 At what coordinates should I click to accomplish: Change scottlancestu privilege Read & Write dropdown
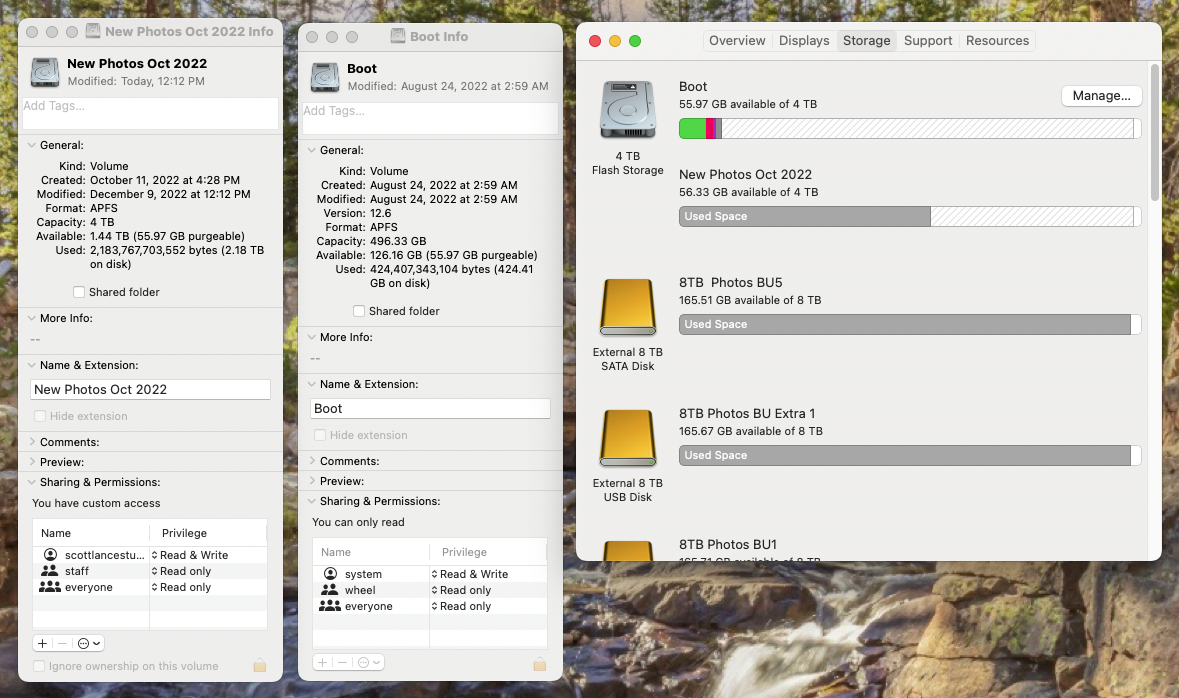(189, 554)
